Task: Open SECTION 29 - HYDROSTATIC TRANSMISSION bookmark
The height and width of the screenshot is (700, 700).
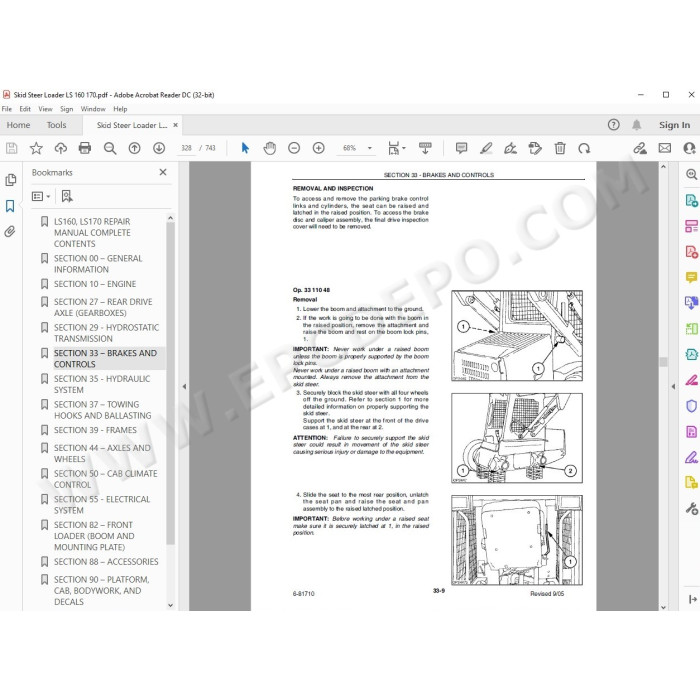Action: tap(106, 333)
